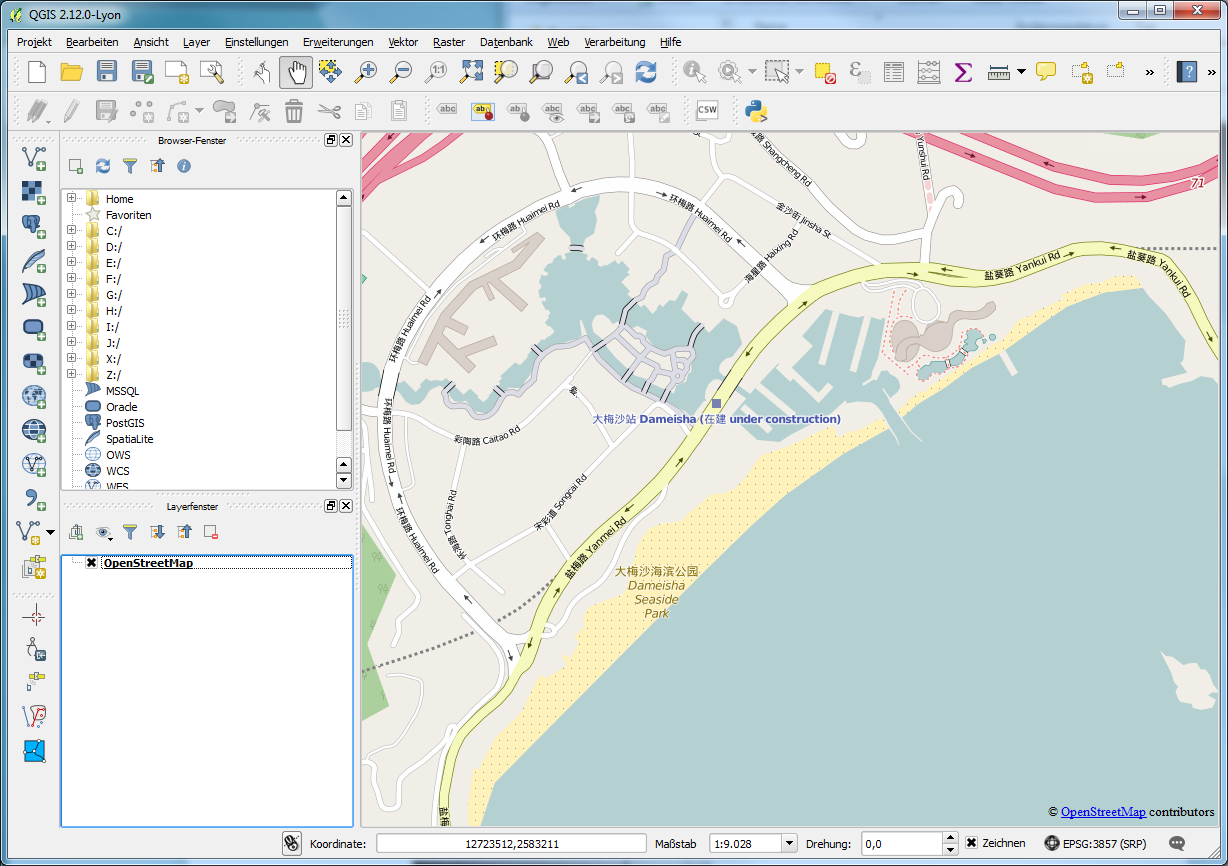
Task: Add a SpatiaLite layer via feather icon
Action: coord(34,259)
